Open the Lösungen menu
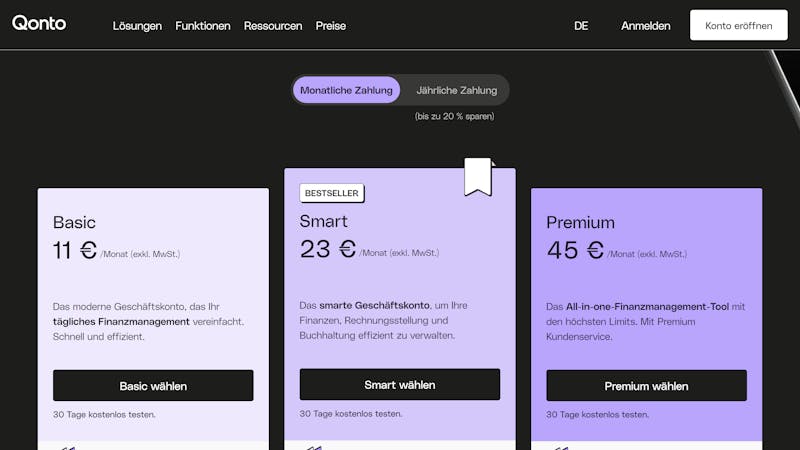800x450 pixels. point(137,26)
